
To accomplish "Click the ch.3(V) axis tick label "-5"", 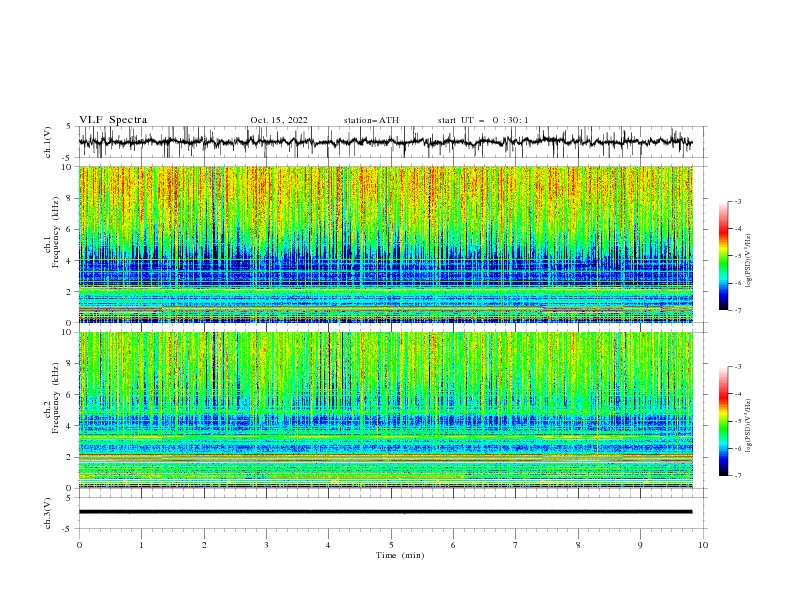I will click(x=68, y=529).
